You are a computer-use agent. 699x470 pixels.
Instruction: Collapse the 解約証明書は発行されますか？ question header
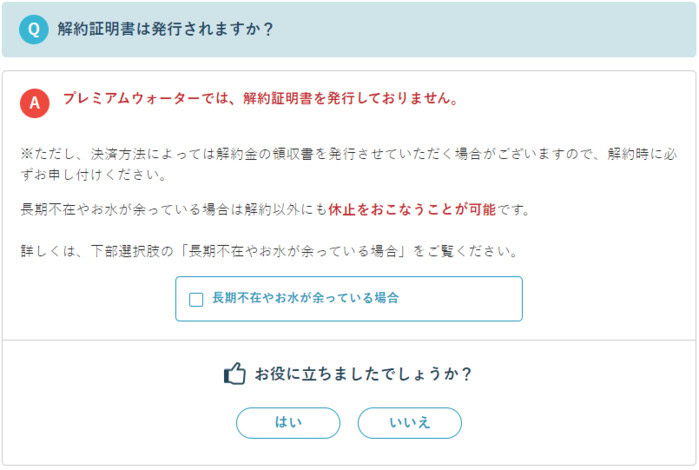click(350, 29)
